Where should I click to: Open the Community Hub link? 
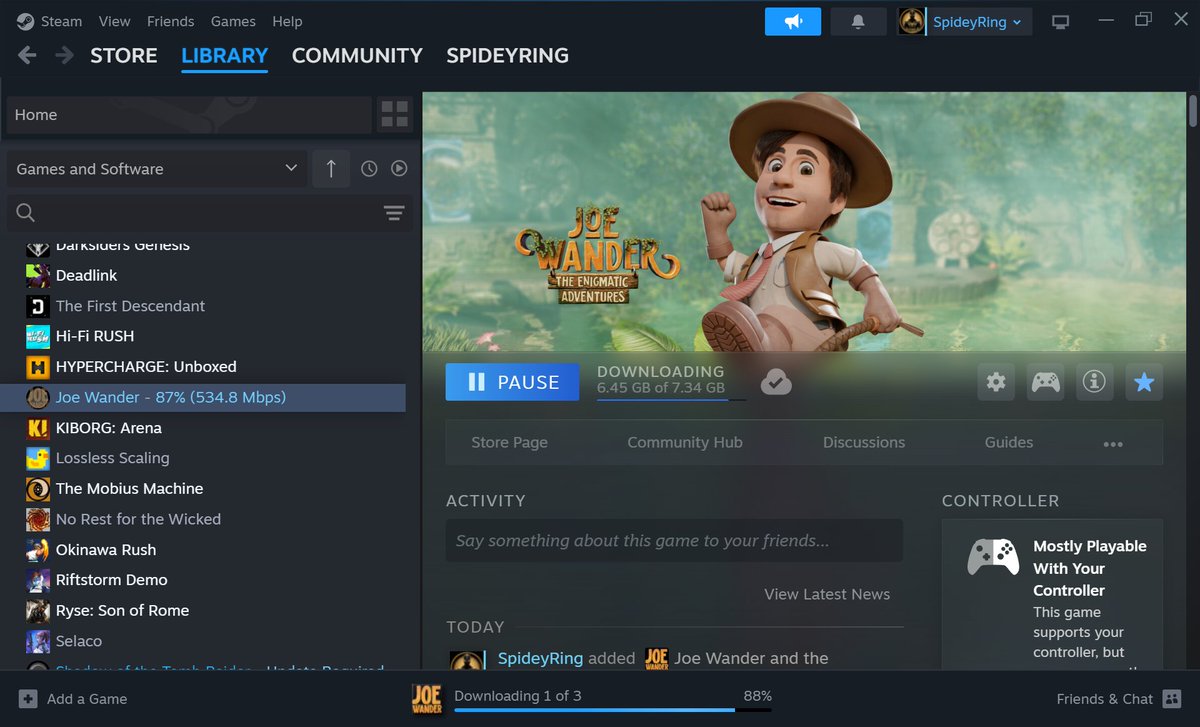(x=685, y=443)
